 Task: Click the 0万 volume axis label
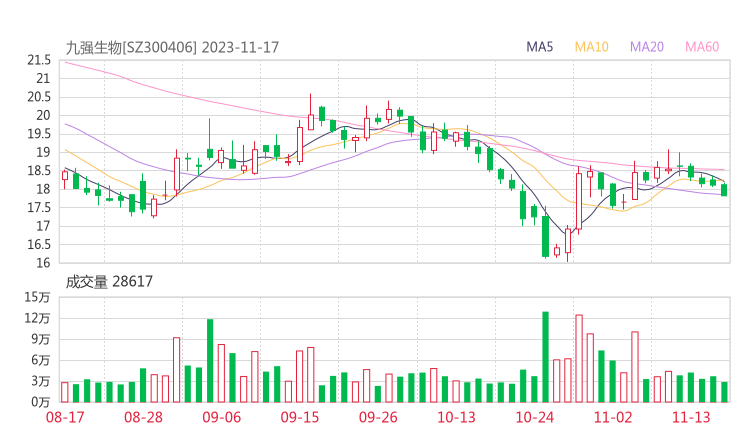click(41, 402)
